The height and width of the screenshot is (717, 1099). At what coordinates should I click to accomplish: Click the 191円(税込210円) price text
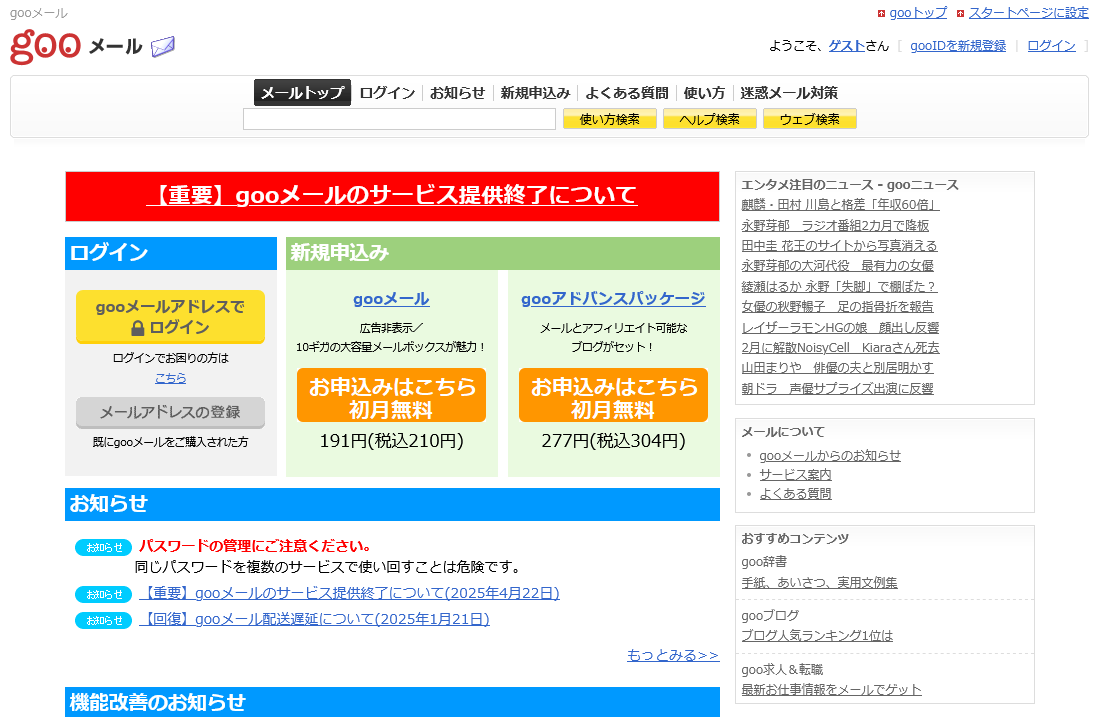[x=391, y=441]
